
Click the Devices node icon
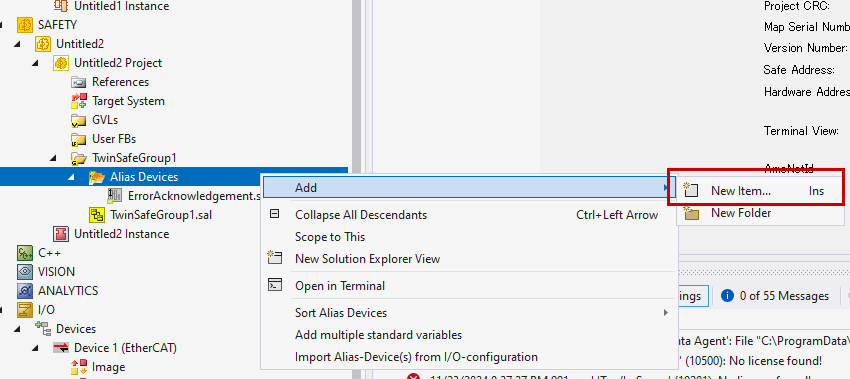[43, 329]
